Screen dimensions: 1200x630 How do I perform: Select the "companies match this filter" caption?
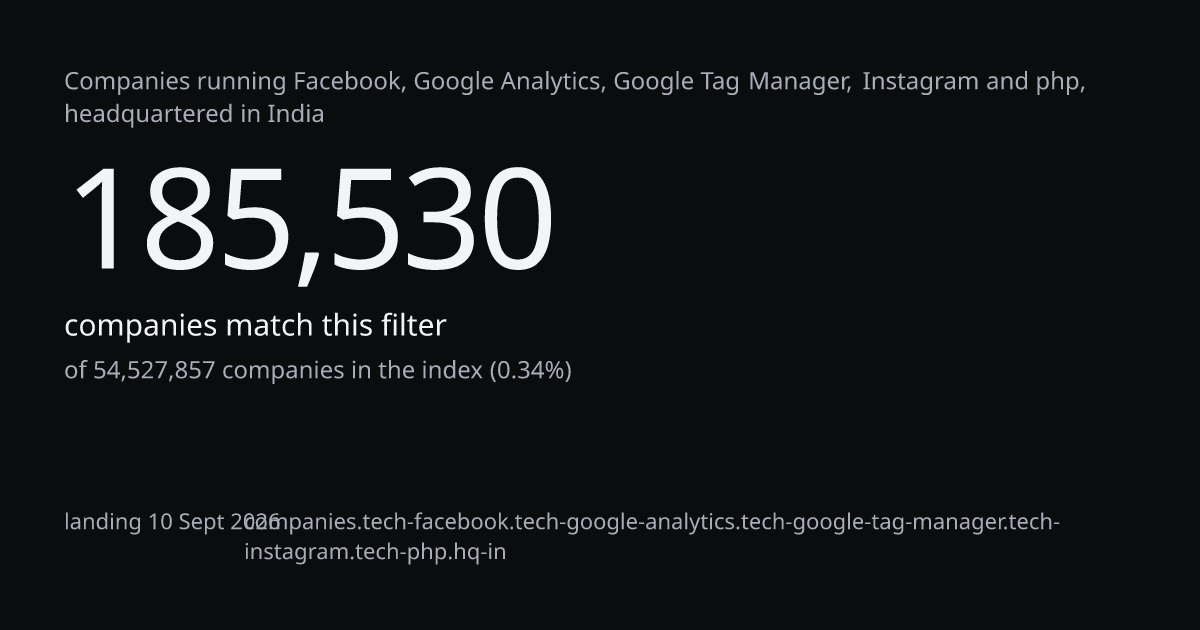point(255,326)
